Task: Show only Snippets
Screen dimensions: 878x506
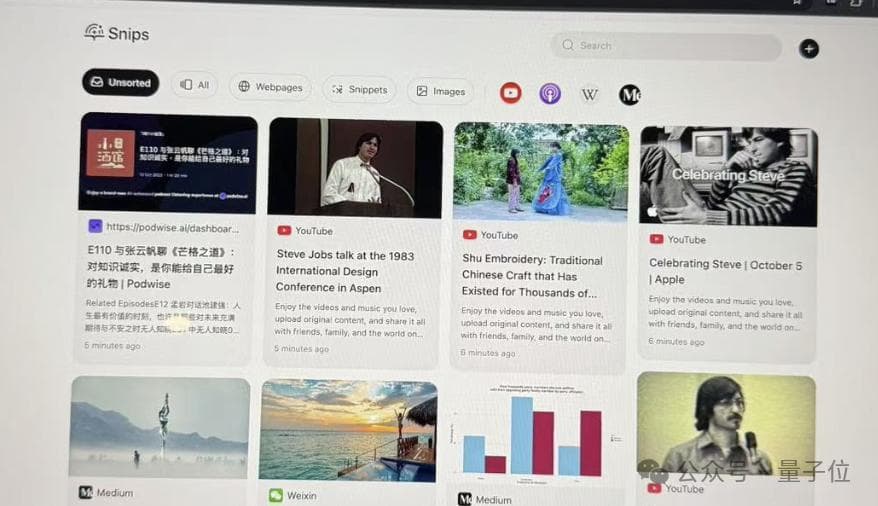Action: coord(359,90)
